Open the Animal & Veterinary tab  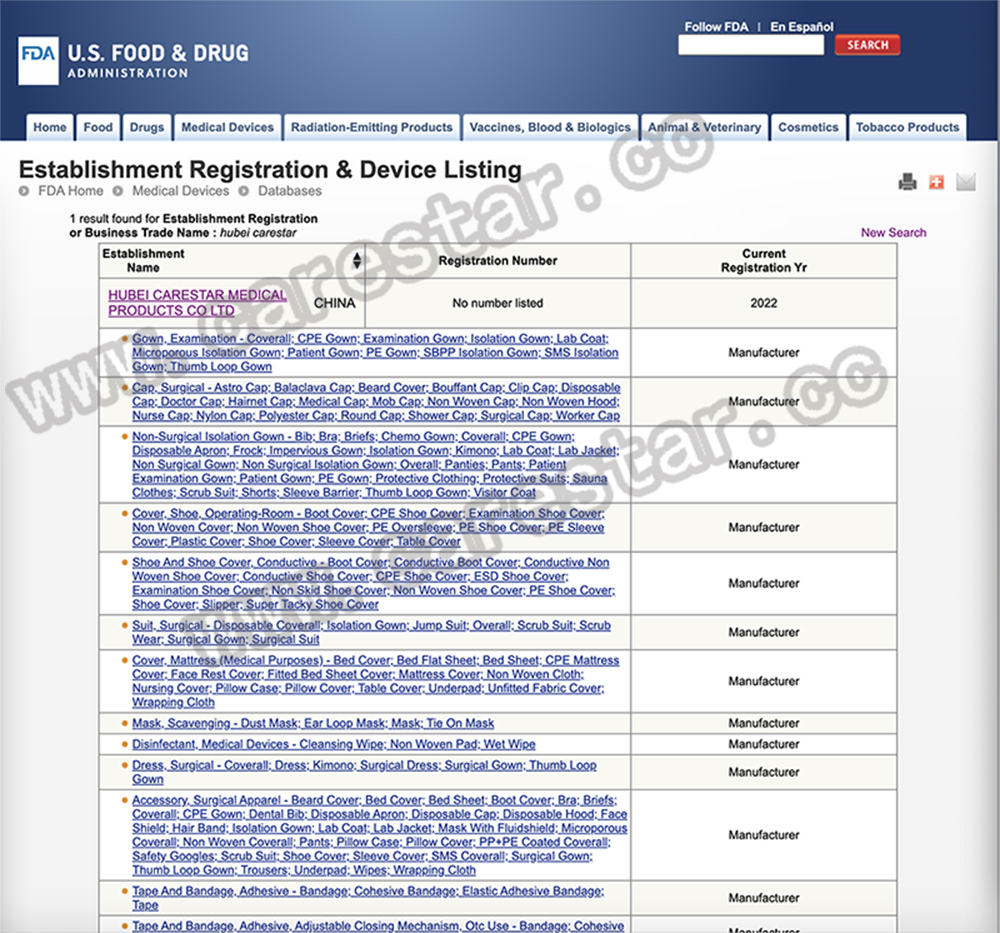point(705,128)
